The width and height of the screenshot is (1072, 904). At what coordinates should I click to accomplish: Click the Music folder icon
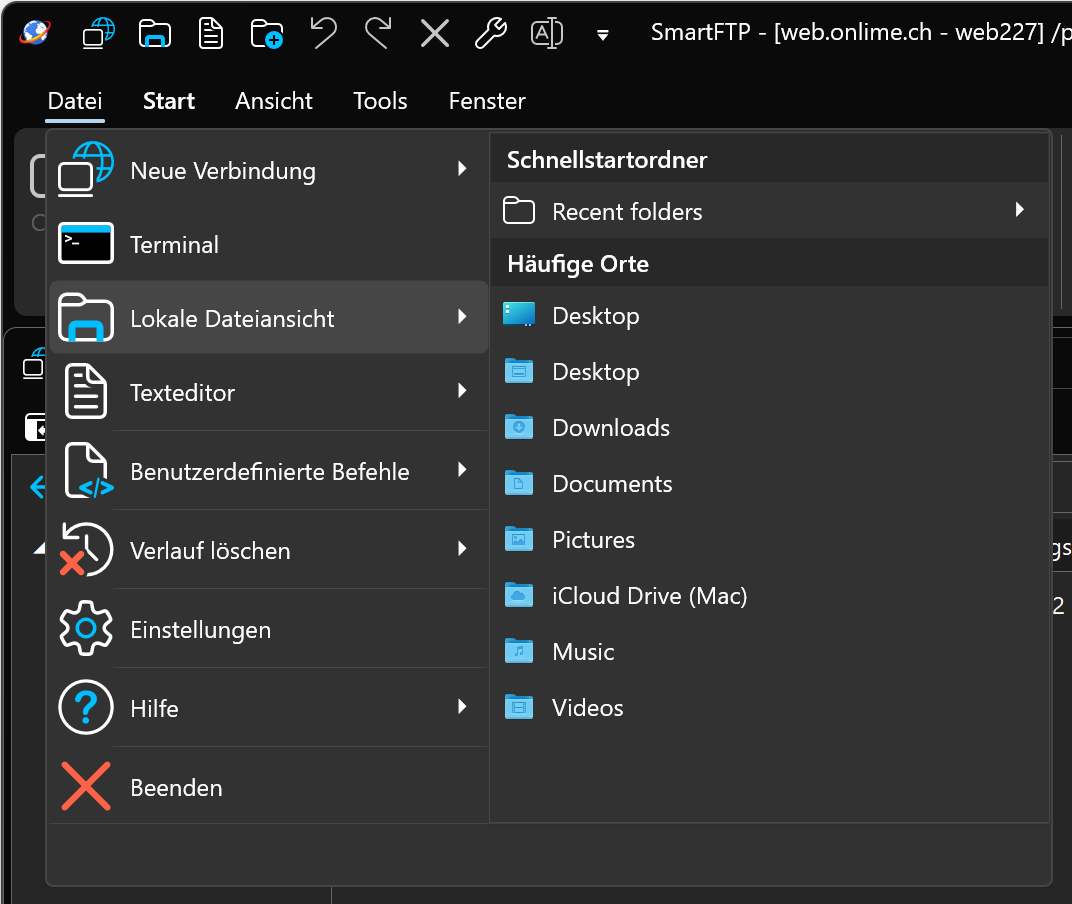pos(519,651)
